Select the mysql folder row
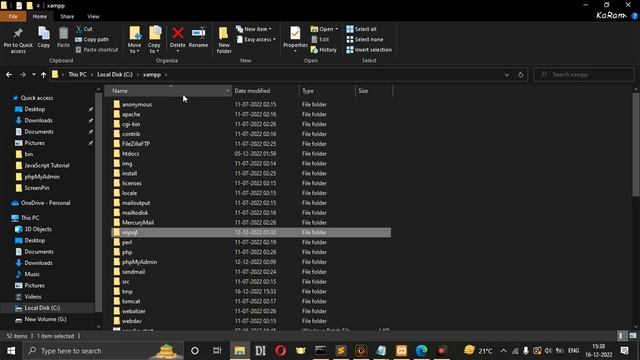 [251, 232]
